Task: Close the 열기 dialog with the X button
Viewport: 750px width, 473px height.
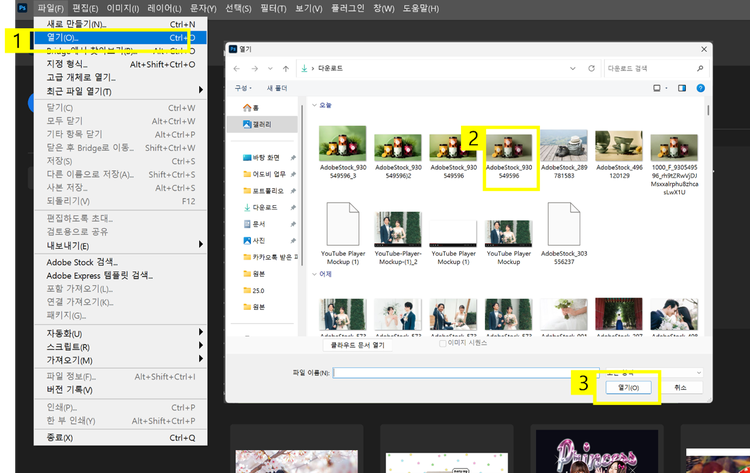Action: 704,49
